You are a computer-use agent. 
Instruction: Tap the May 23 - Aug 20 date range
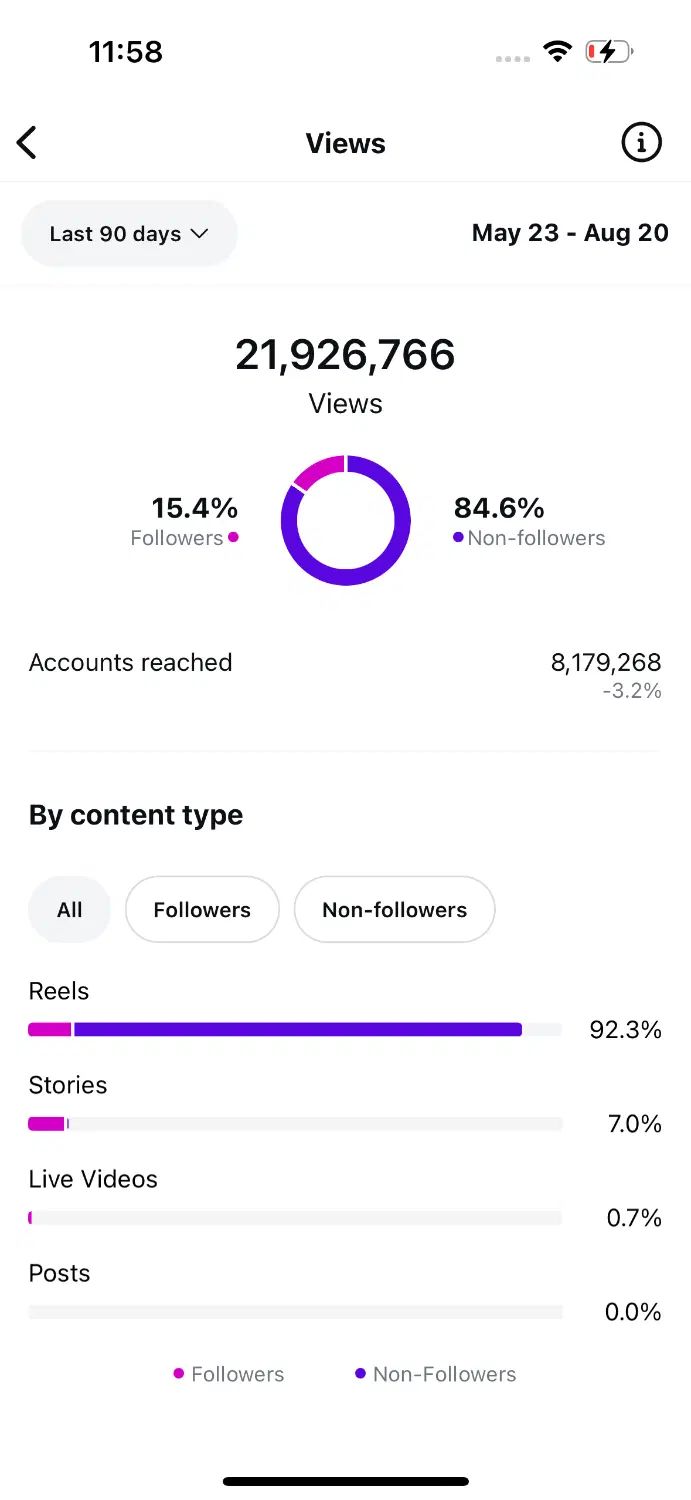click(x=570, y=233)
